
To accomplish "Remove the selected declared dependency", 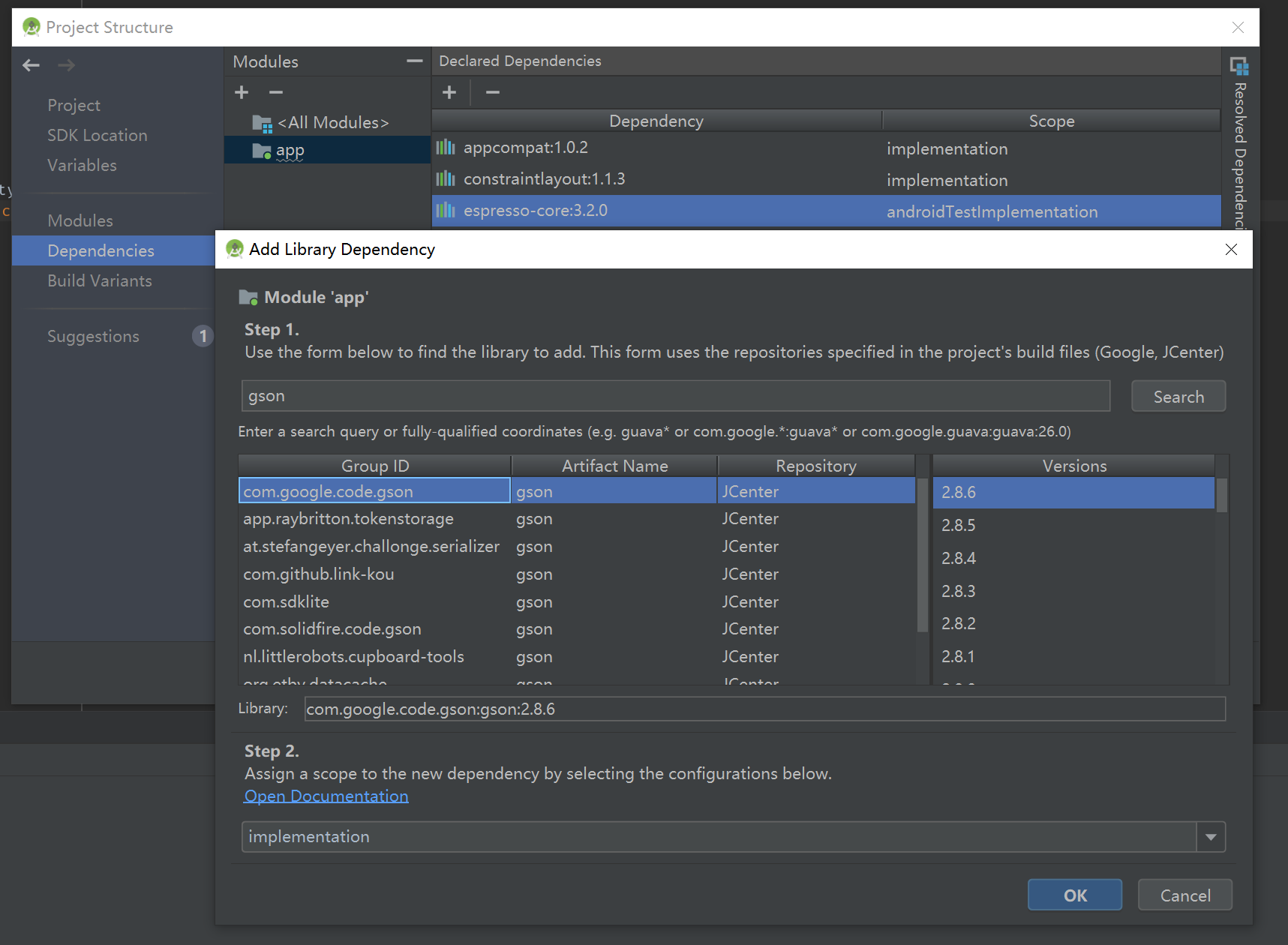I will pos(493,92).
